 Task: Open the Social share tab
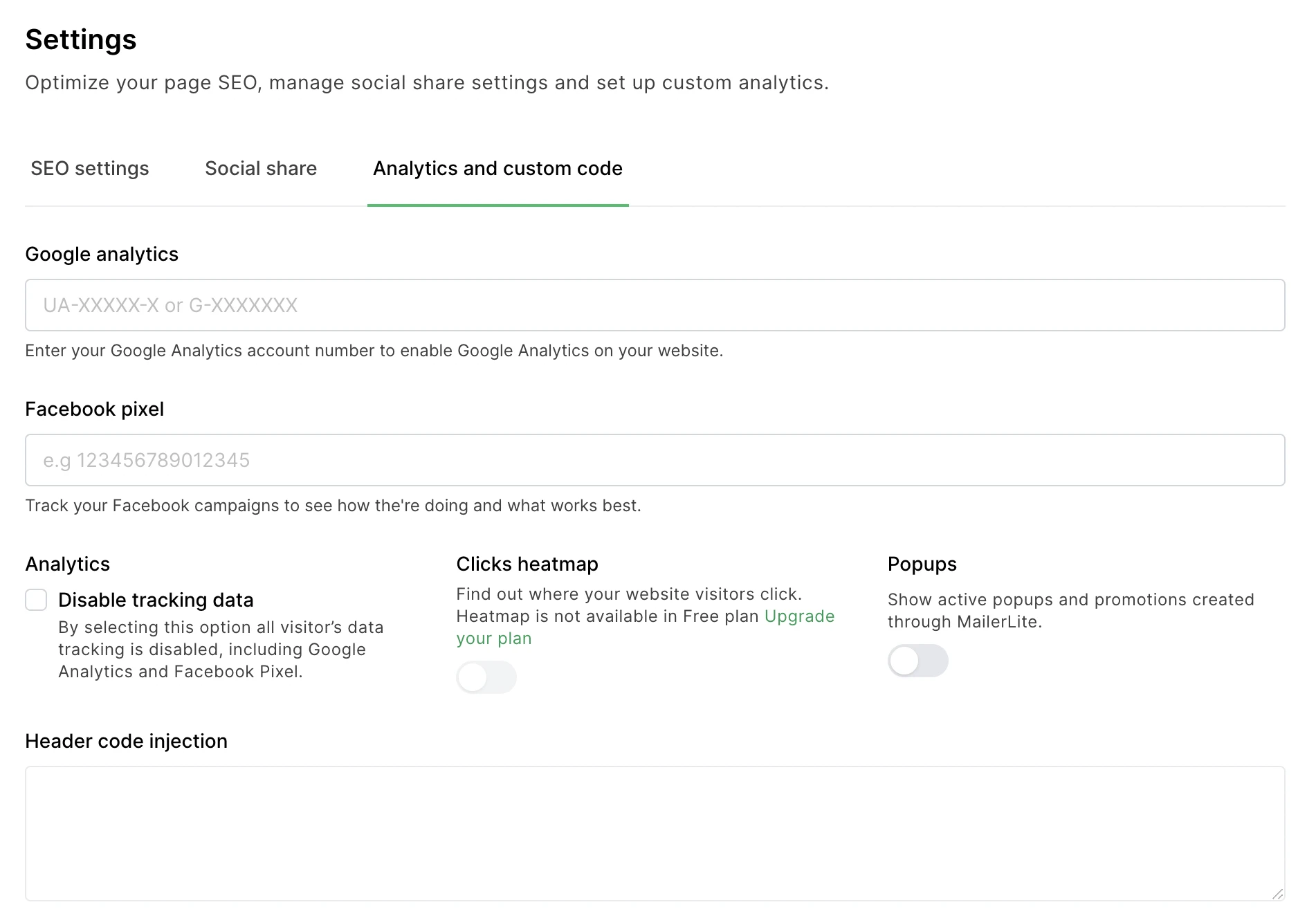[x=261, y=169]
